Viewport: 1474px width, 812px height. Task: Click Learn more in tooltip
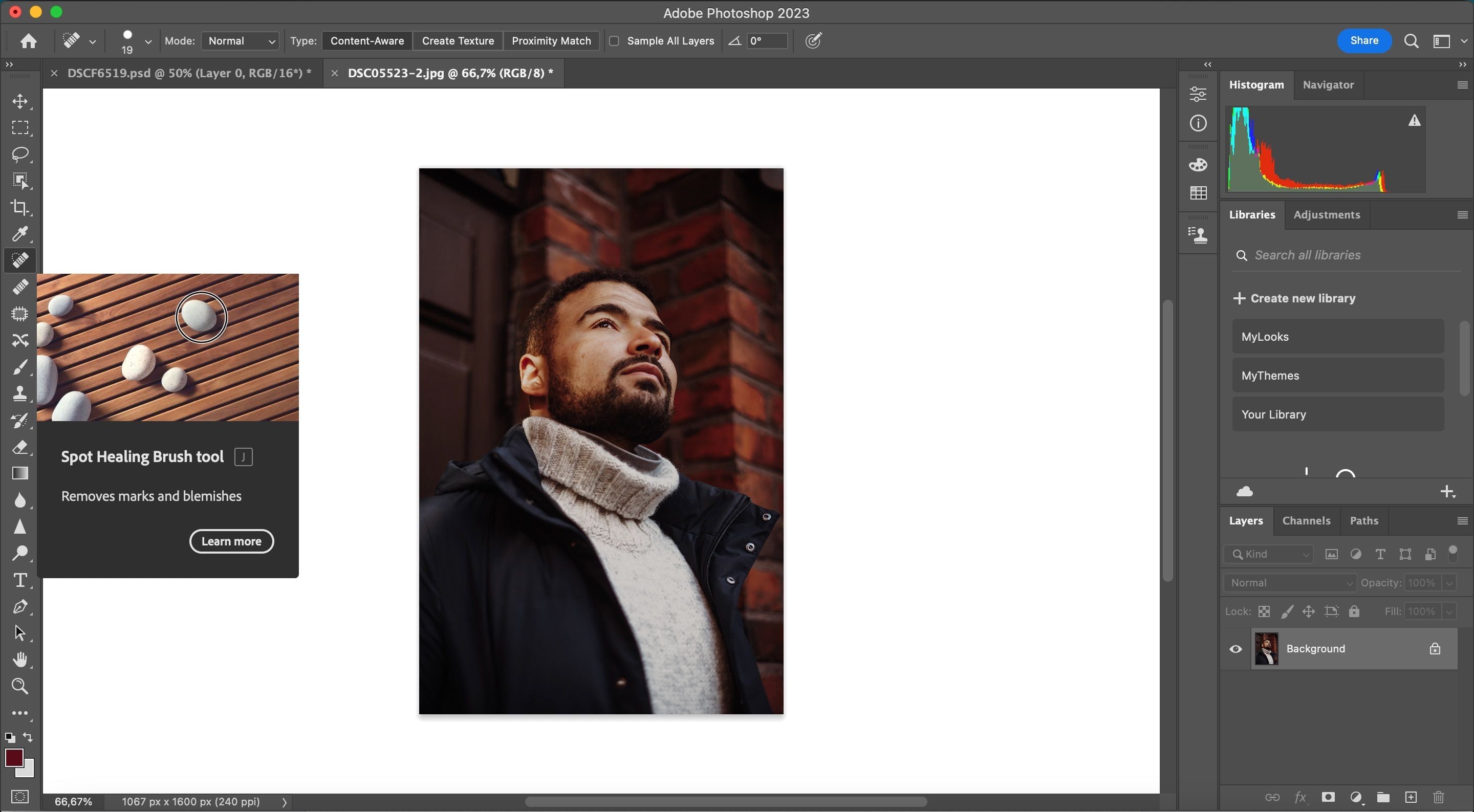(231, 541)
